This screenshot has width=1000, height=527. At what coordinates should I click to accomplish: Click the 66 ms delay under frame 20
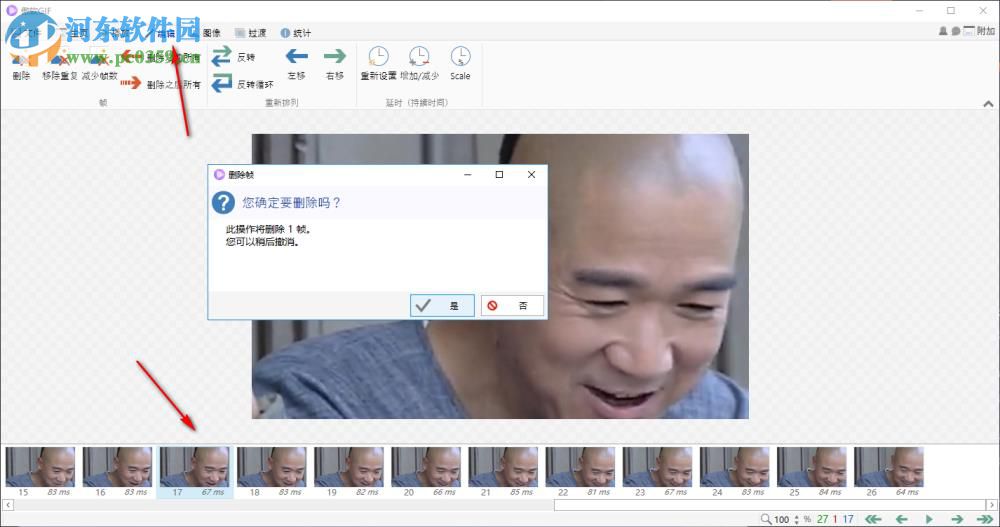[445, 493]
